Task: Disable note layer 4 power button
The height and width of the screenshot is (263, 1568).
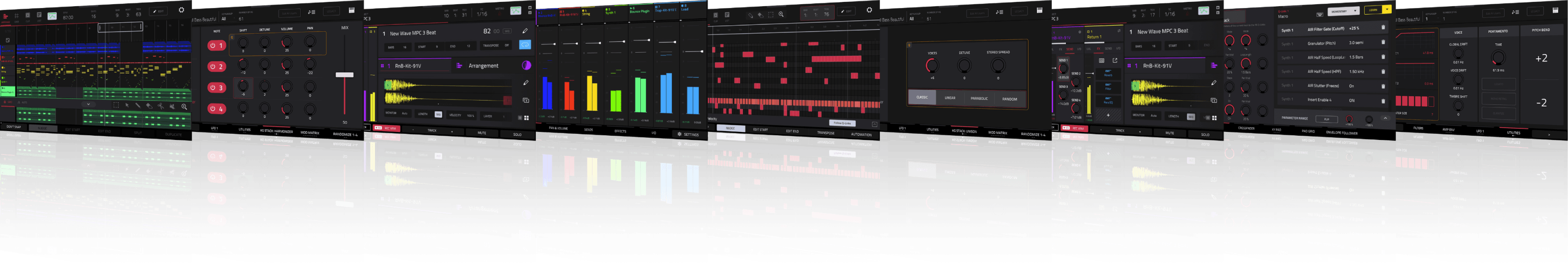Action: pos(216,109)
